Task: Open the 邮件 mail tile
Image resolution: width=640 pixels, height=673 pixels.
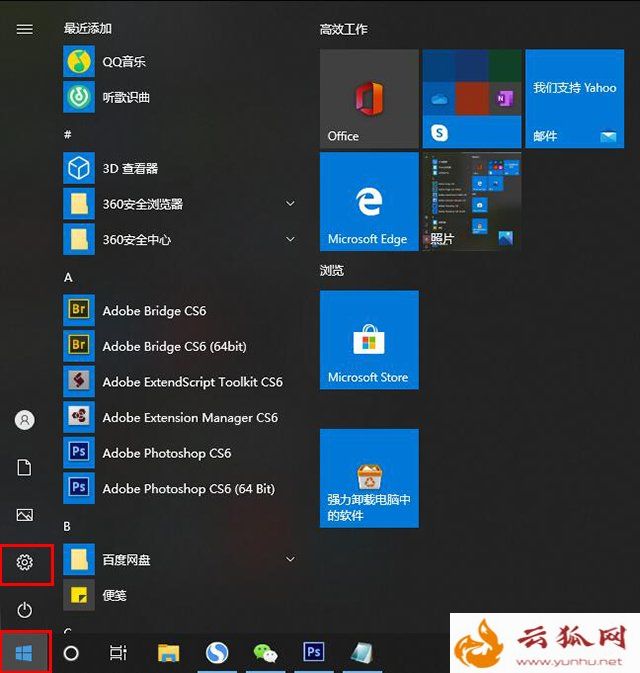Action: point(575,98)
